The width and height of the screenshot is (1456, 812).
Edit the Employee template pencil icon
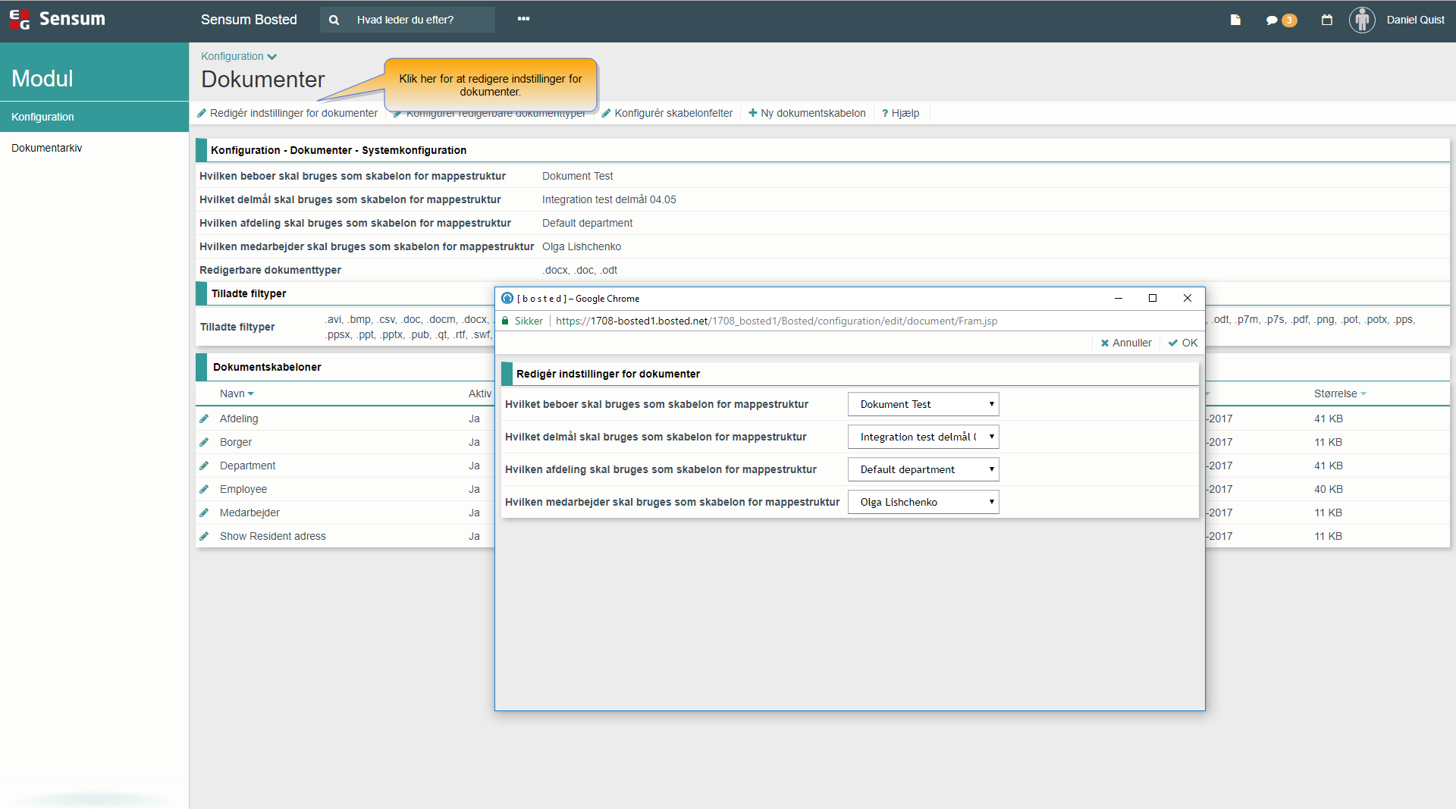(x=204, y=489)
